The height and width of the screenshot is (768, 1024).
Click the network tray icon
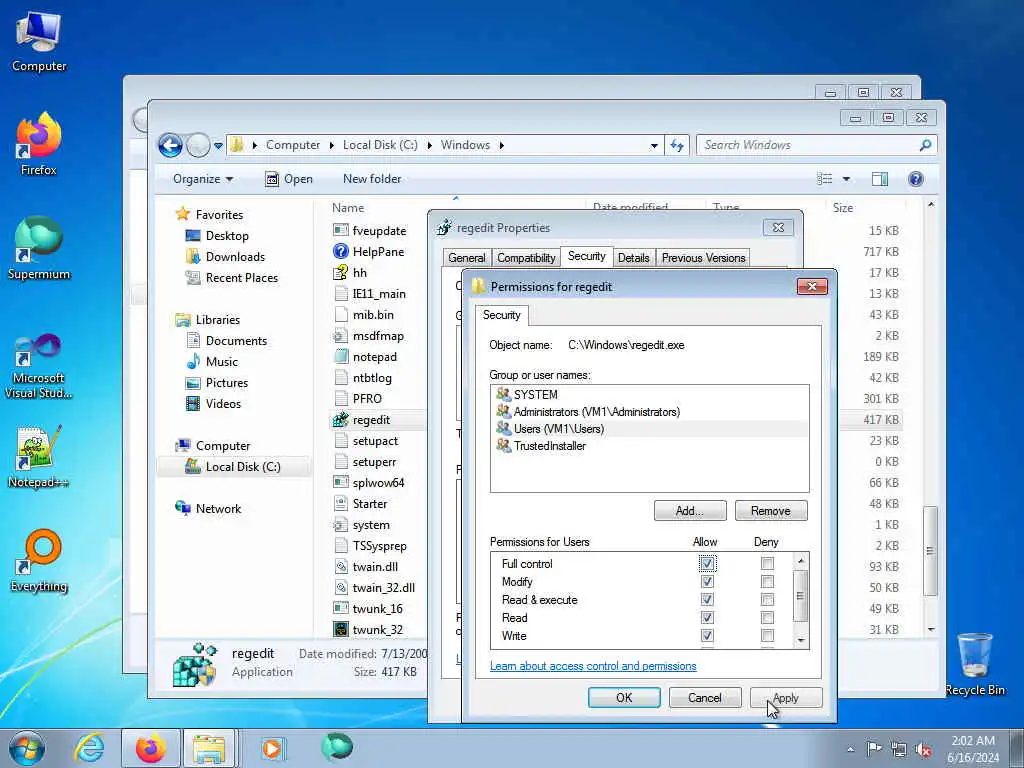point(899,749)
